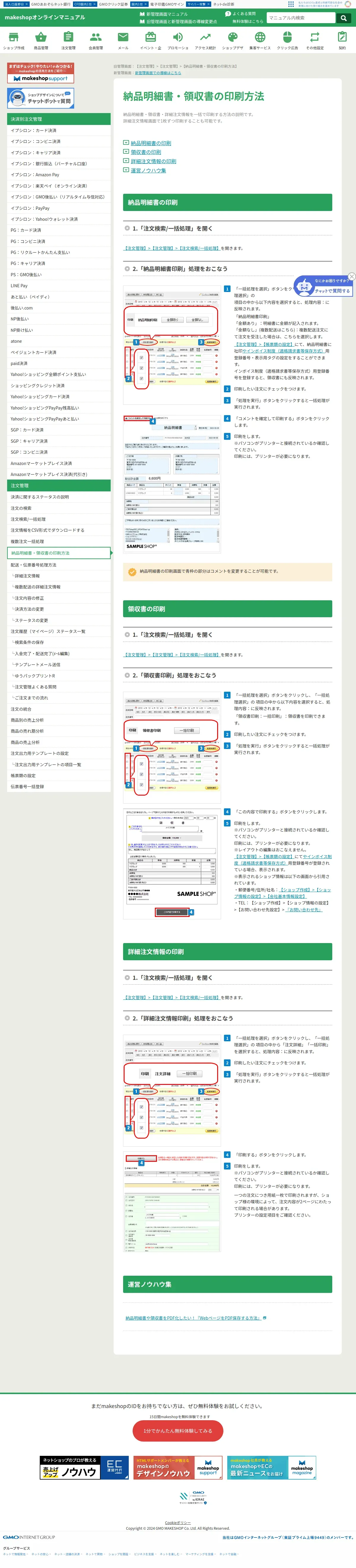Open よくある質問 top link

point(240,13)
